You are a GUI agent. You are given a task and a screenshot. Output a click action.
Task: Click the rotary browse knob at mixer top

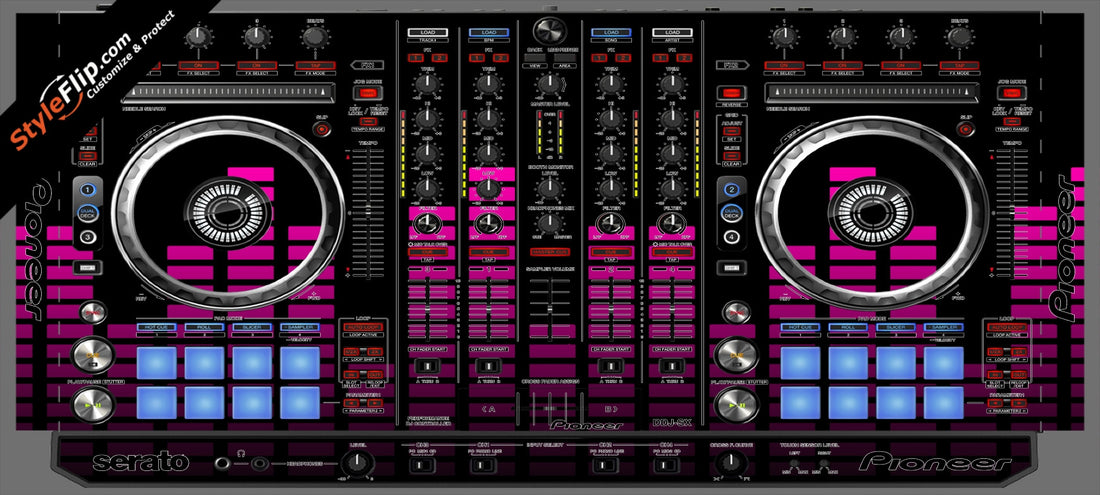pyautogui.click(x=549, y=31)
